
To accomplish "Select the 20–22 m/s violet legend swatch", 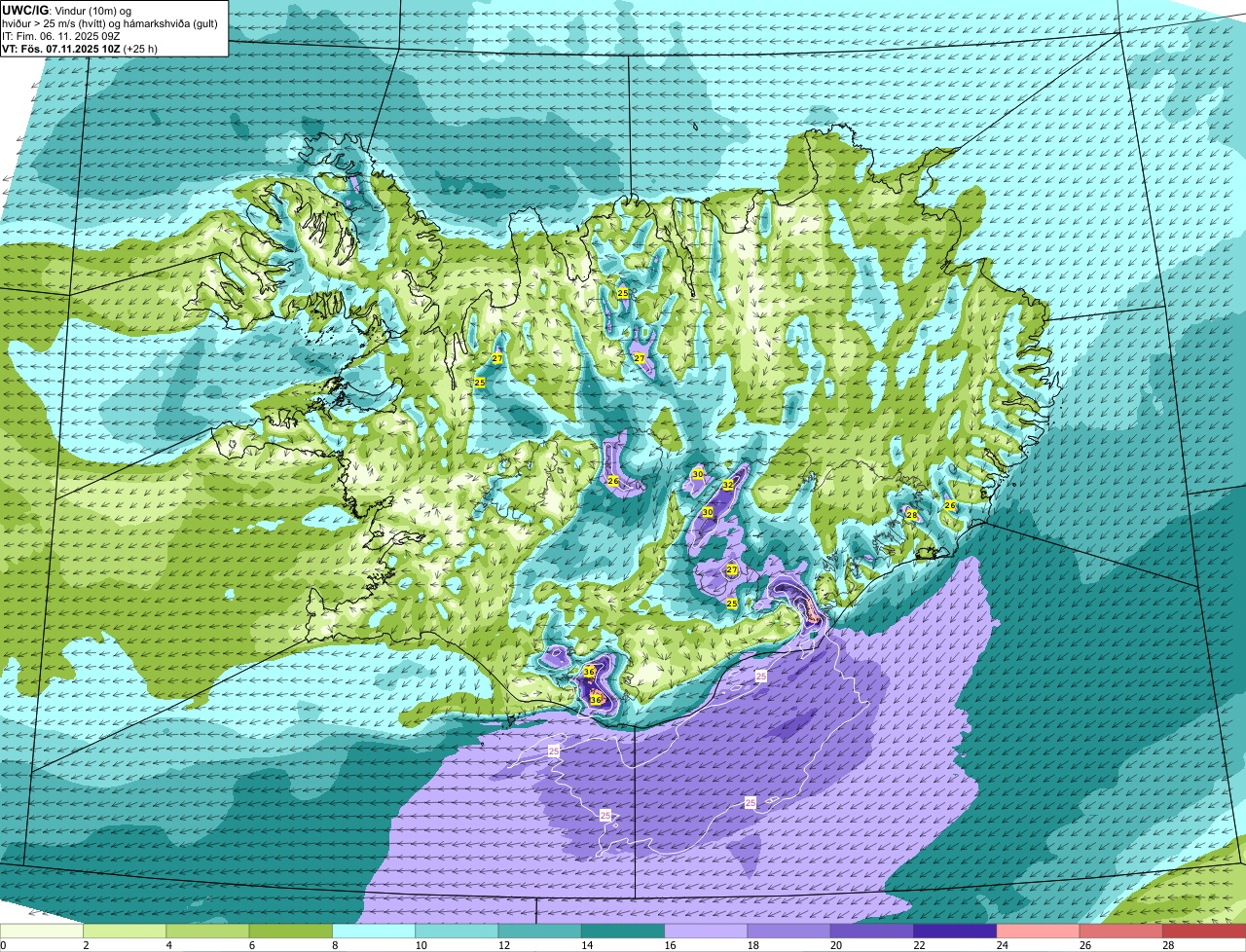I will coord(872,931).
